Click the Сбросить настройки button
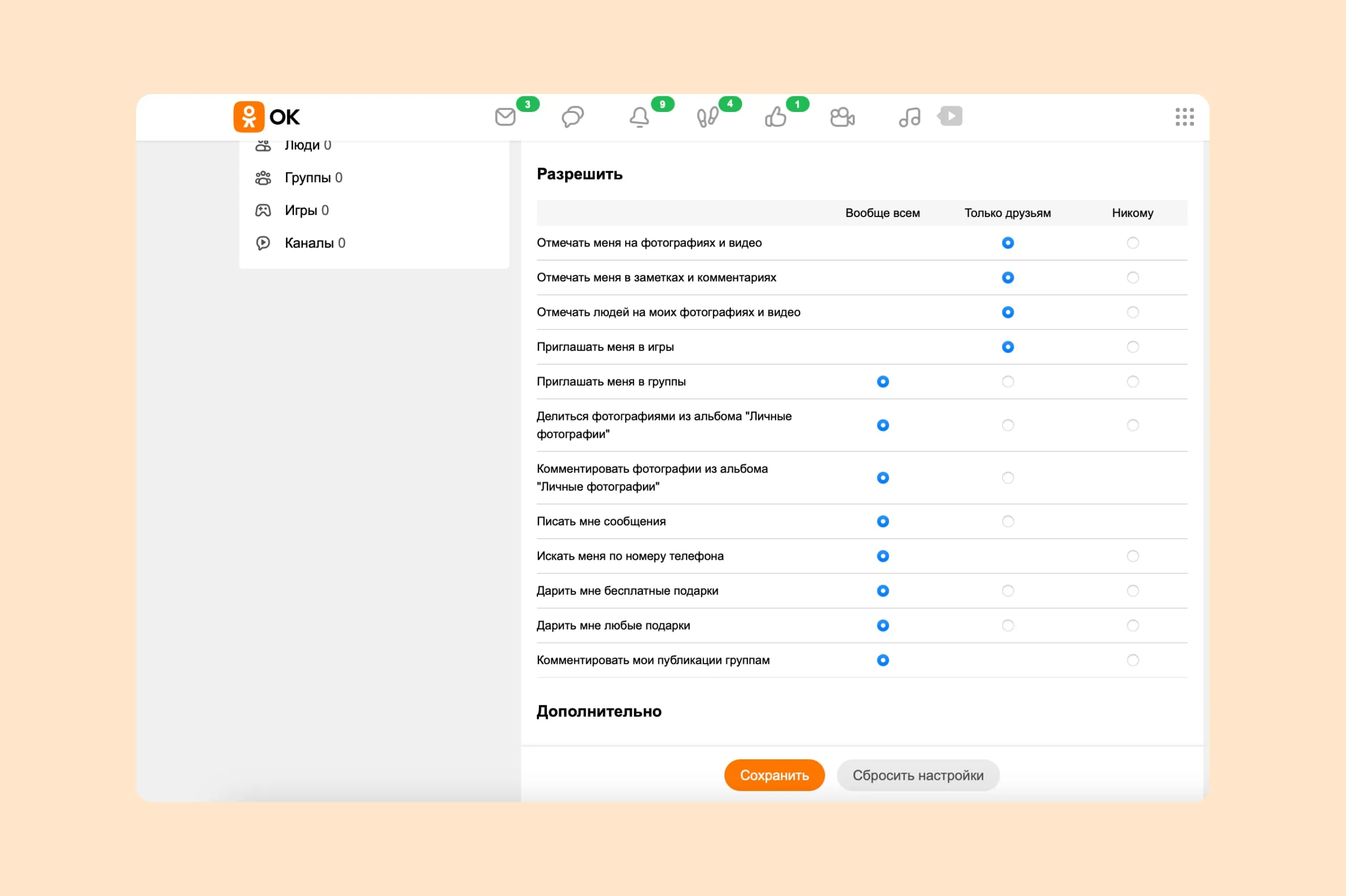1346x896 pixels. click(x=918, y=775)
